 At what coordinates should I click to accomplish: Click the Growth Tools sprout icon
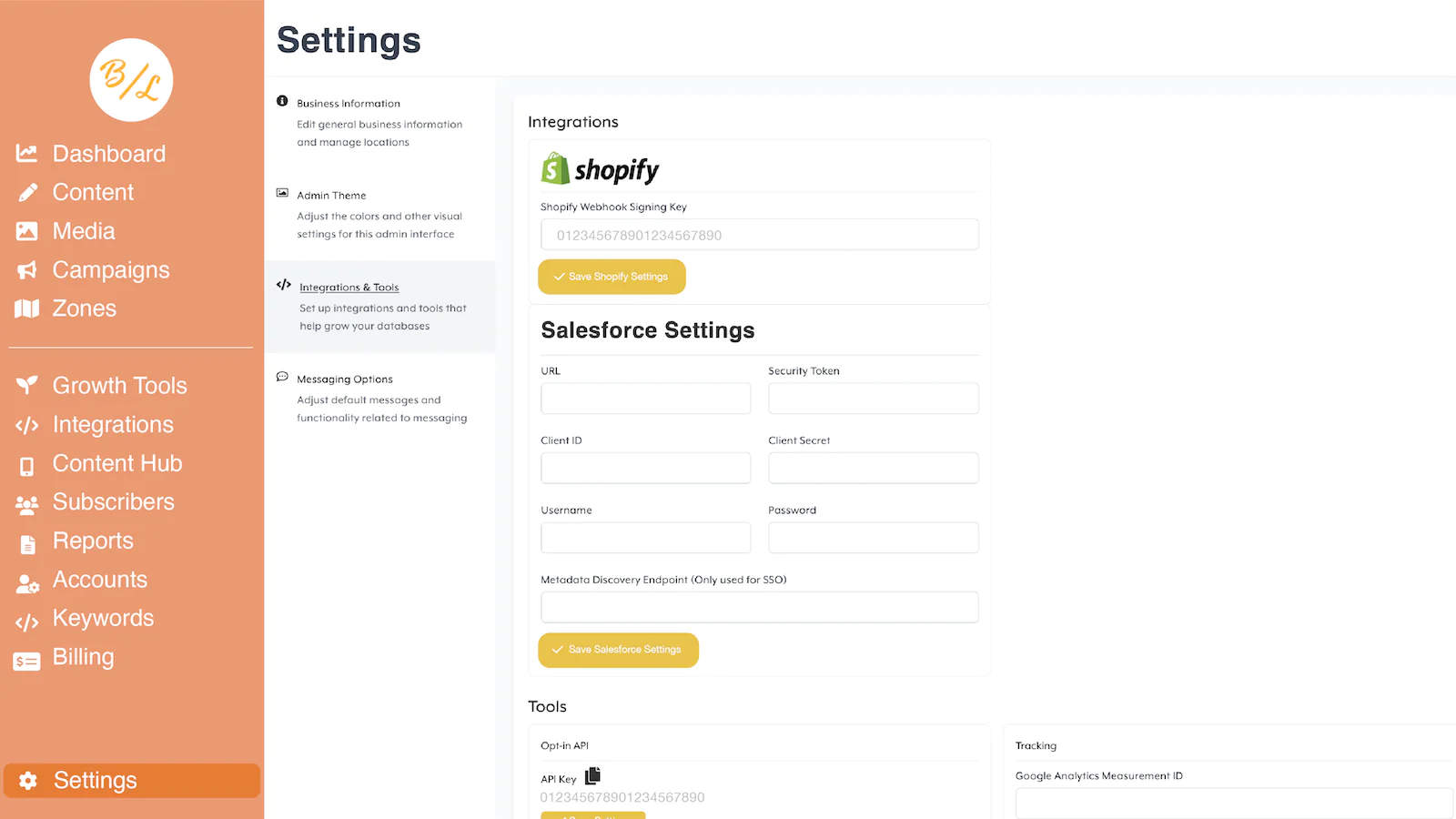(27, 386)
